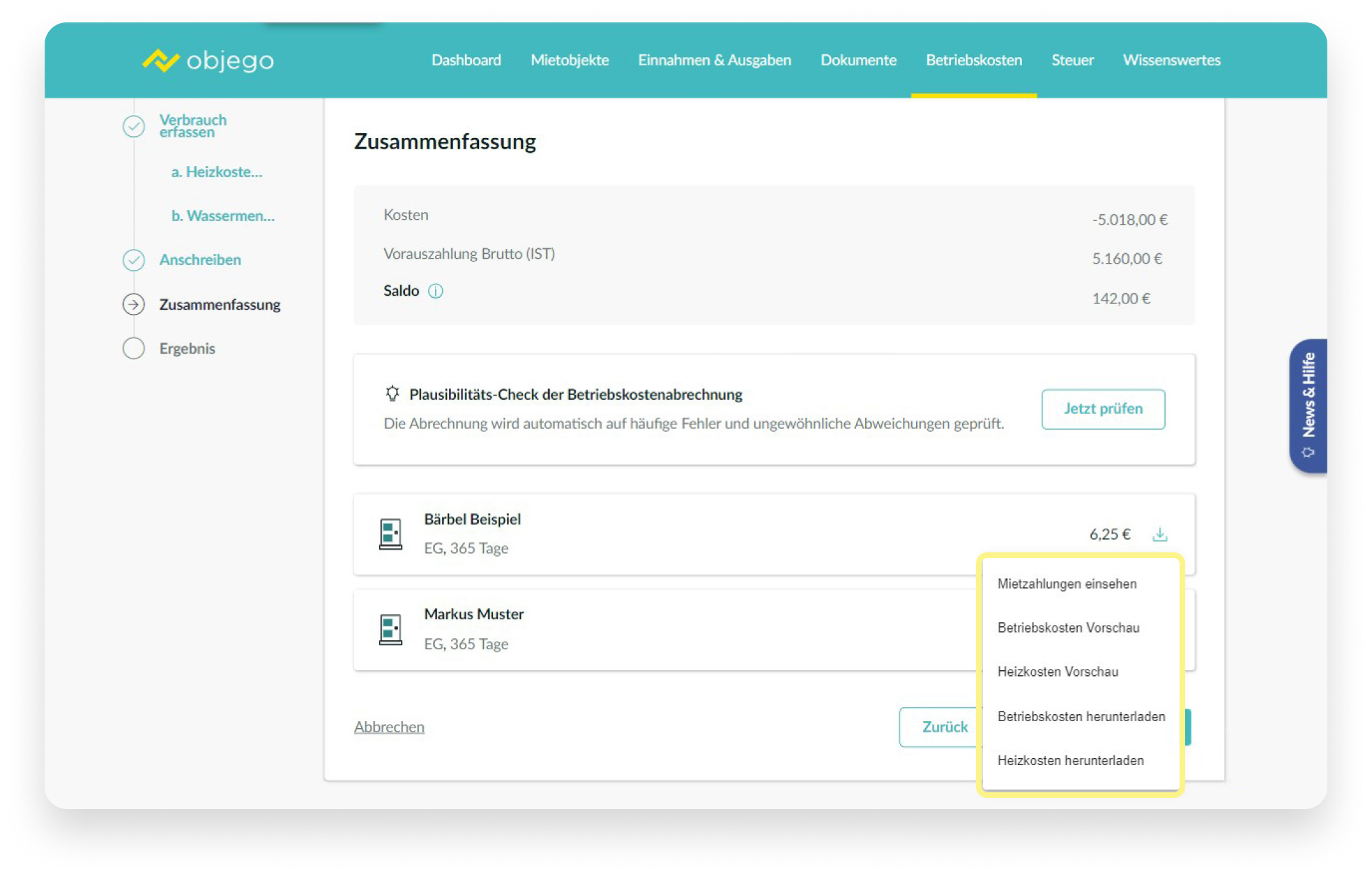Select Mietzahlungen einsehen from dropdown menu
Image resolution: width=1372 pixels, height=876 pixels.
pos(1067,584)
